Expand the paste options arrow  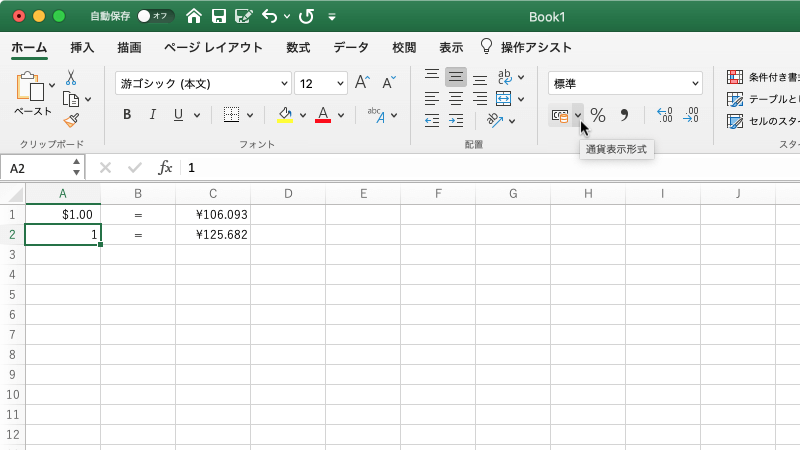click(x=52, y=86)
